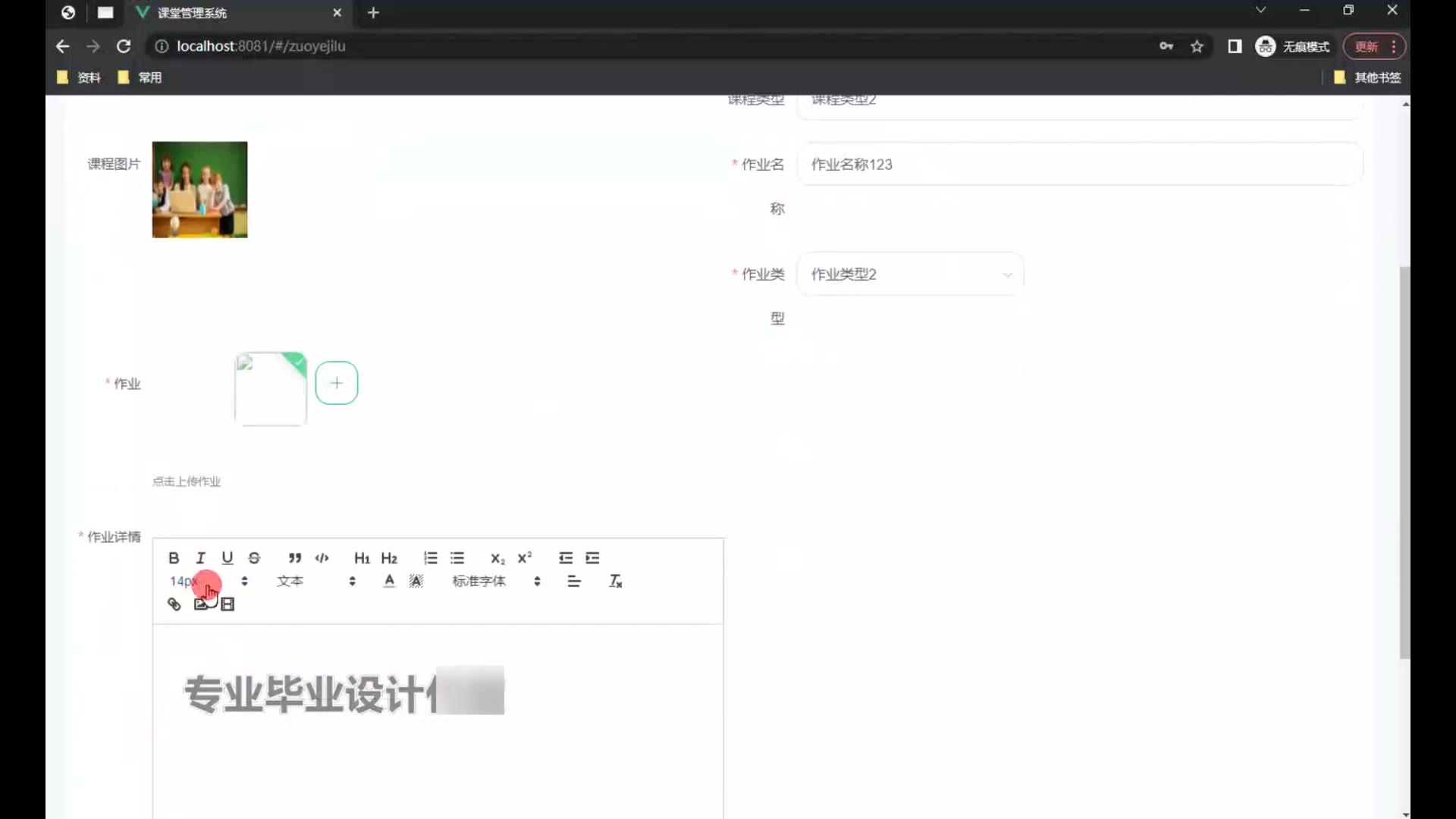The width and height of the screenshot is (1456, 819).
Task: Add another homework file with plus button
Action: (337, 383)
